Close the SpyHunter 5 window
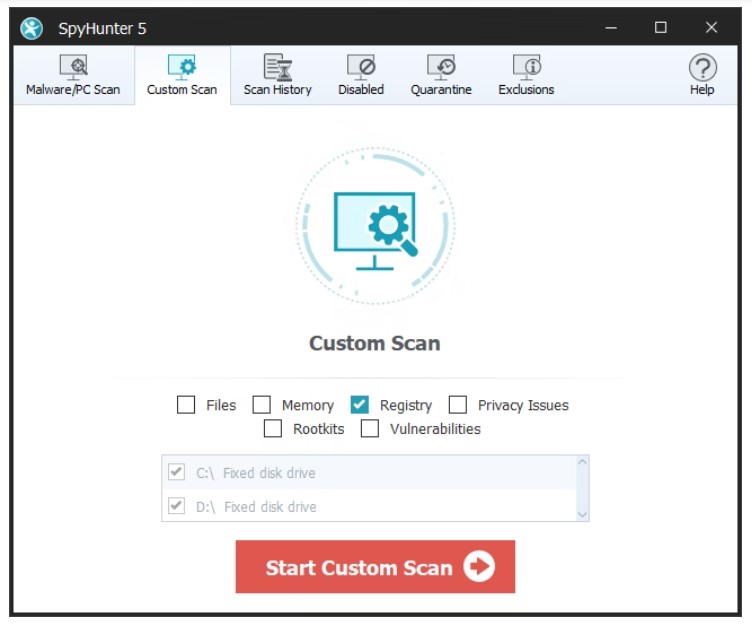Image resolution: width=752 pixels, height=624 pixels. click(712, 28)
